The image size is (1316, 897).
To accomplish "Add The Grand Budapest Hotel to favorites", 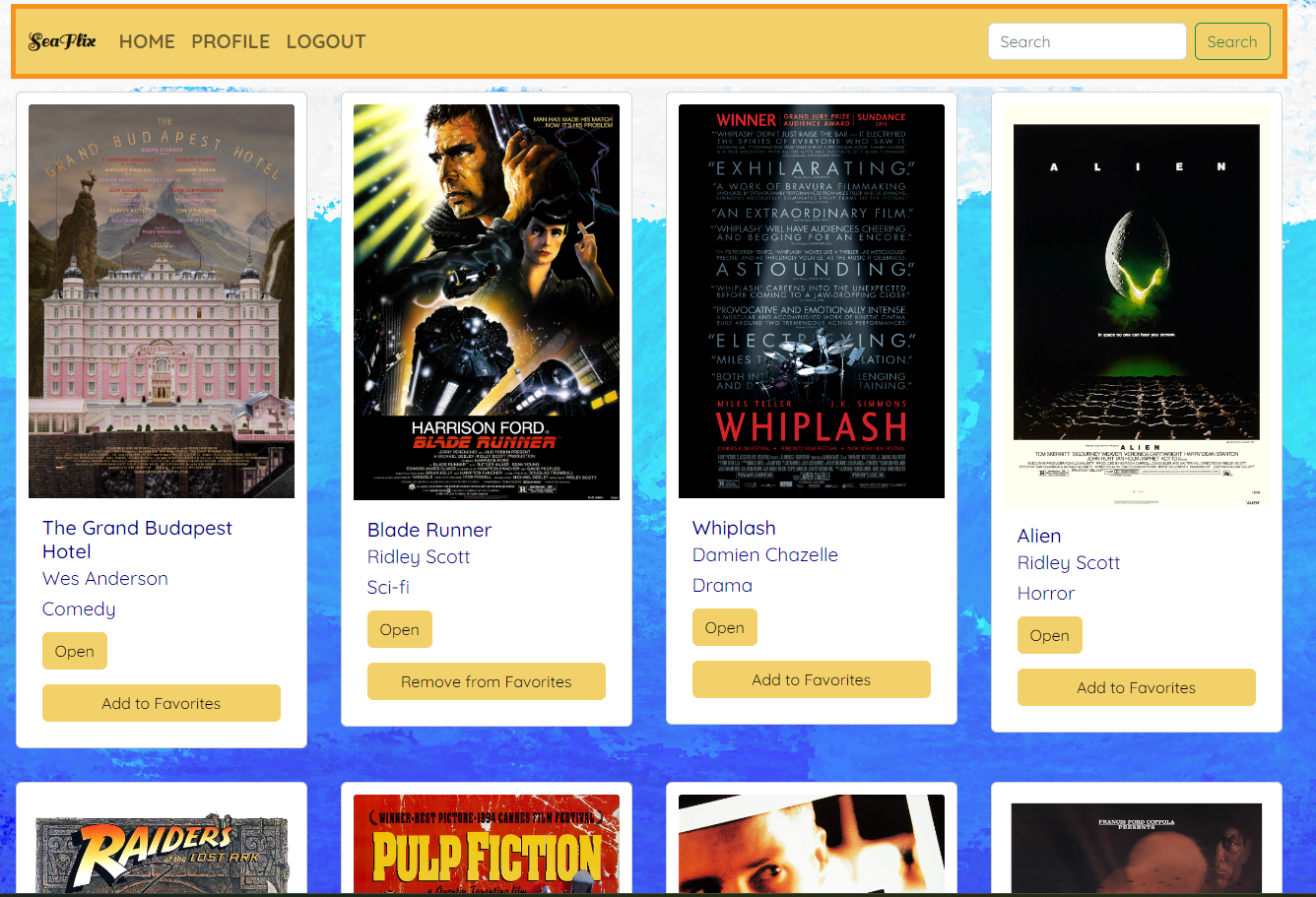I will coord(162,703).
